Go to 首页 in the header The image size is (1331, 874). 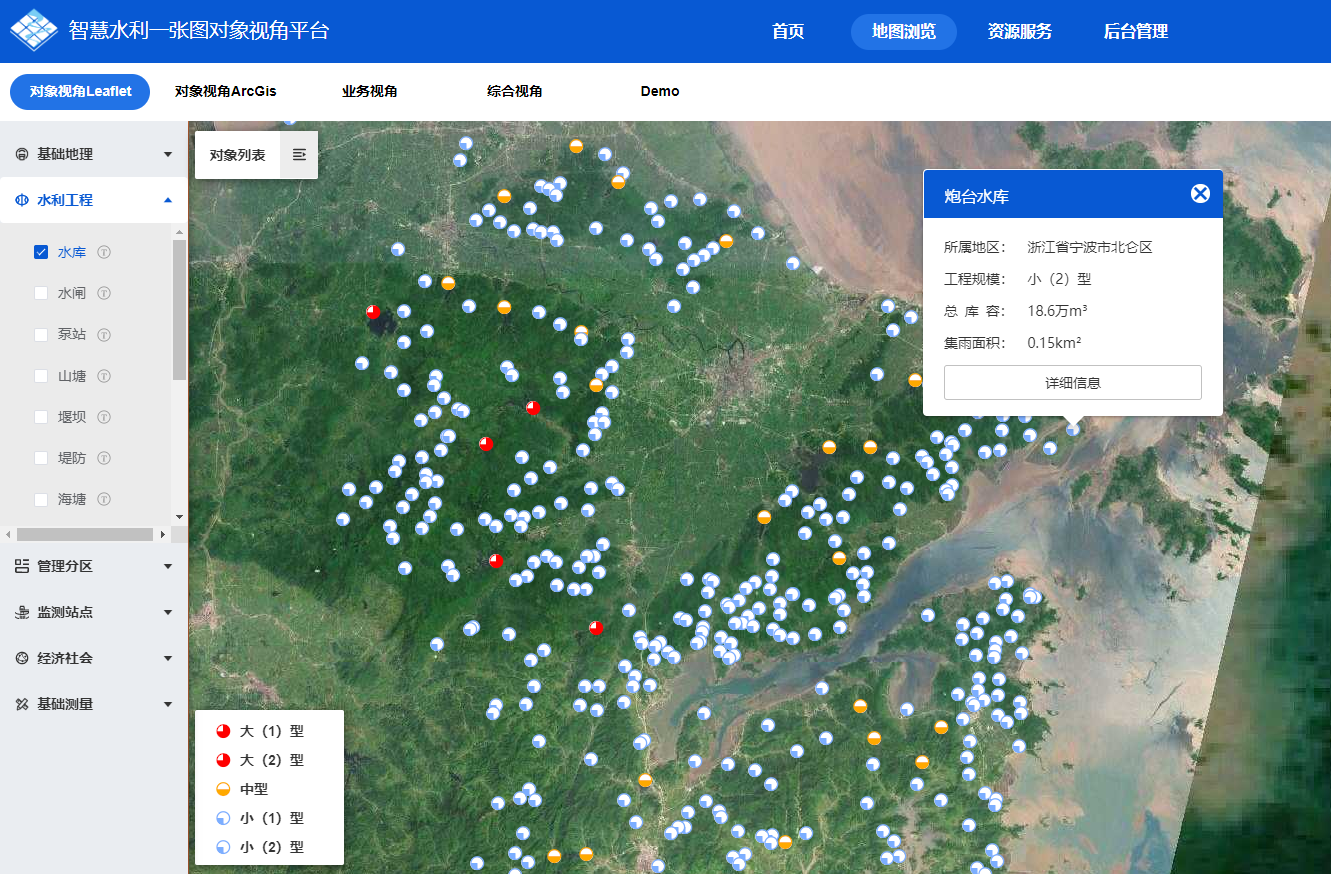pos(788,32)
